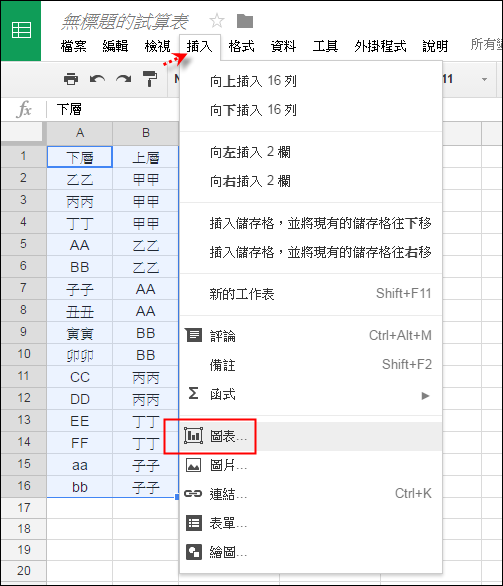Screen dimensions: 503x586
Task: Click the chart icon beside 圖表
Action: pyautogui.click(x=193, y=436)
